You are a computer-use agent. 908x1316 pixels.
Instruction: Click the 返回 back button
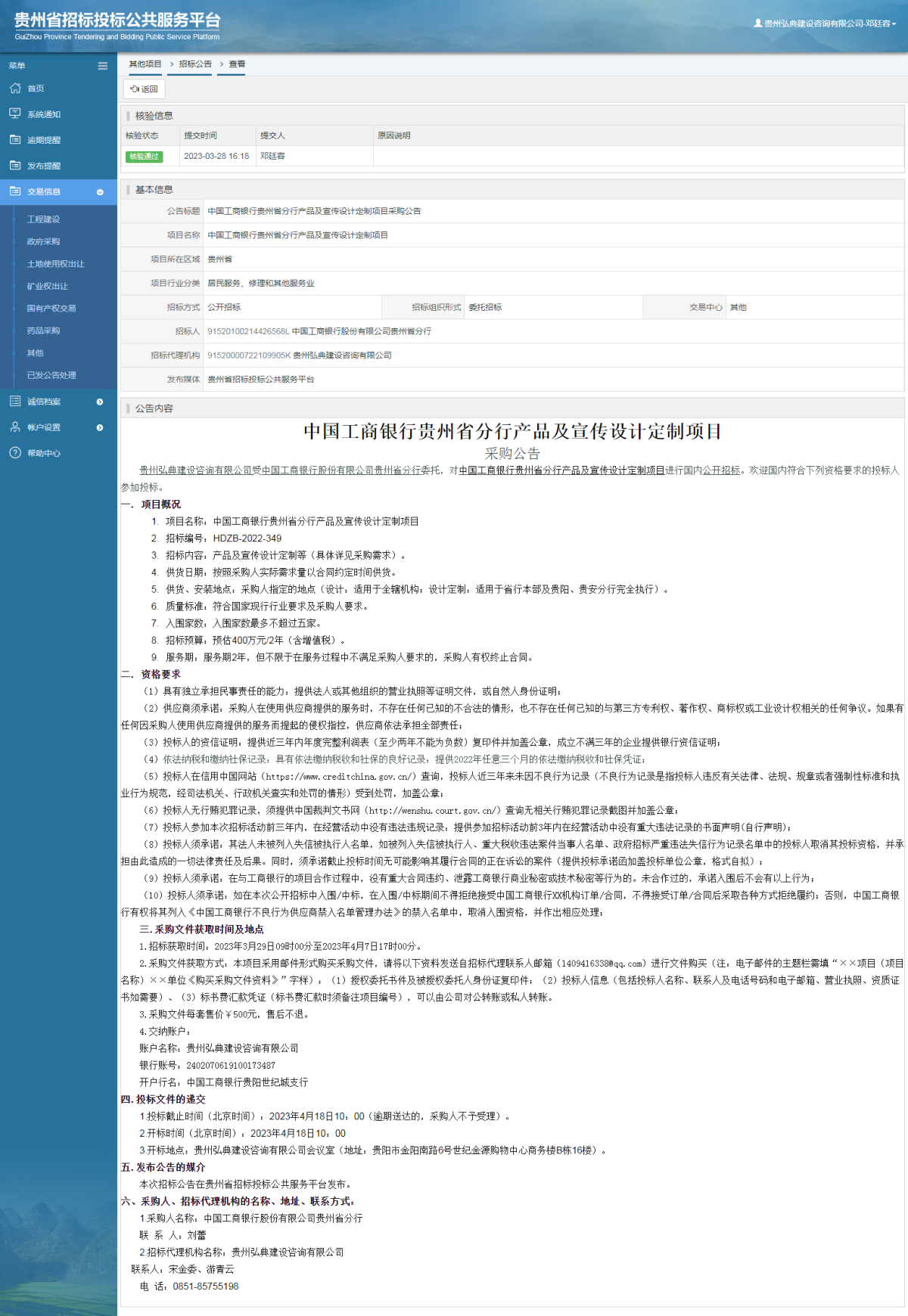point(144,88)
